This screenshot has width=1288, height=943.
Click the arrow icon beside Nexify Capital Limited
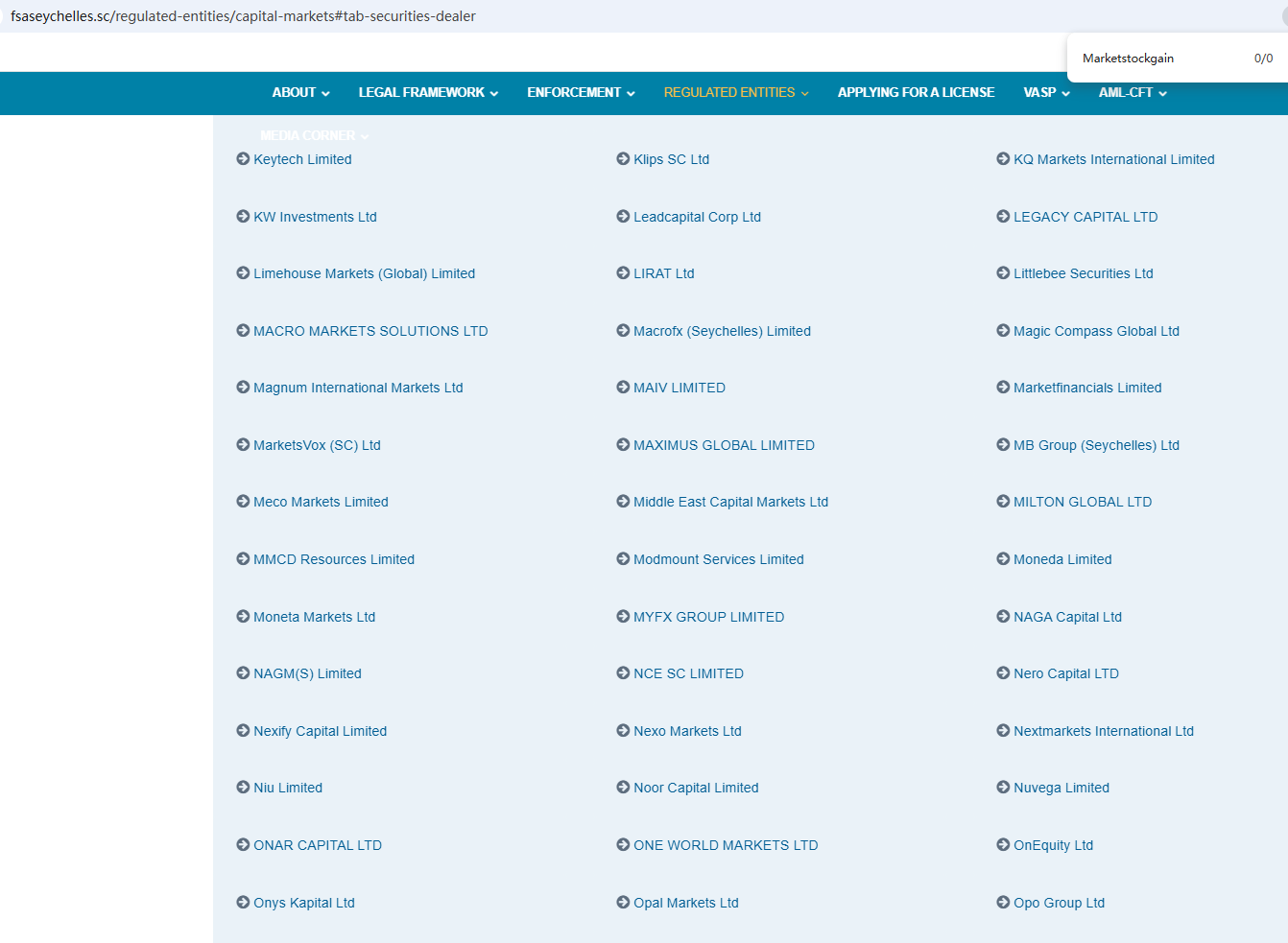(243, 731)
